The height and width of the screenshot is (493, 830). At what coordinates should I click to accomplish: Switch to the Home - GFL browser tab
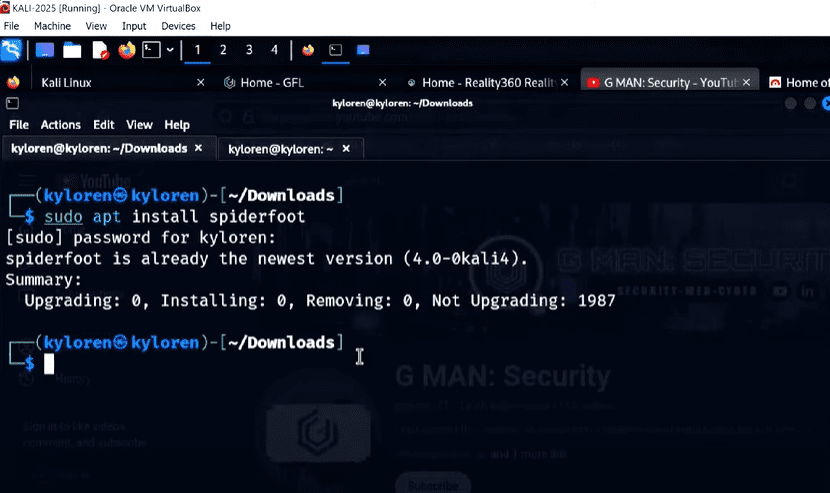[290, 83]
